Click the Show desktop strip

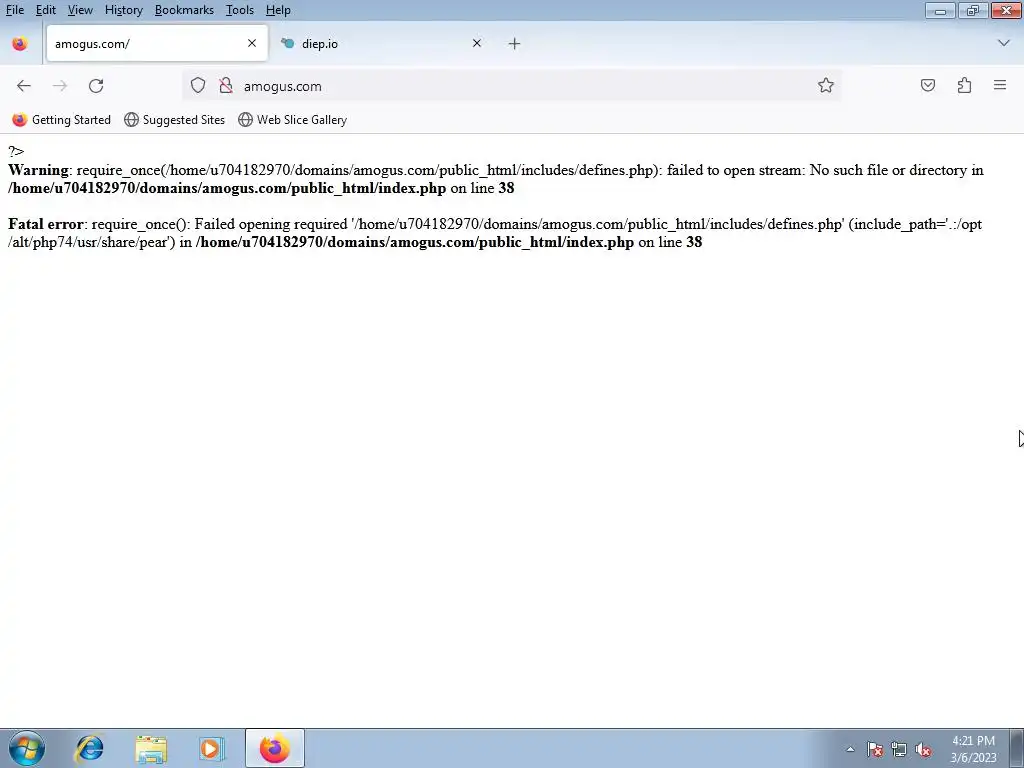tap(1017, 748)
